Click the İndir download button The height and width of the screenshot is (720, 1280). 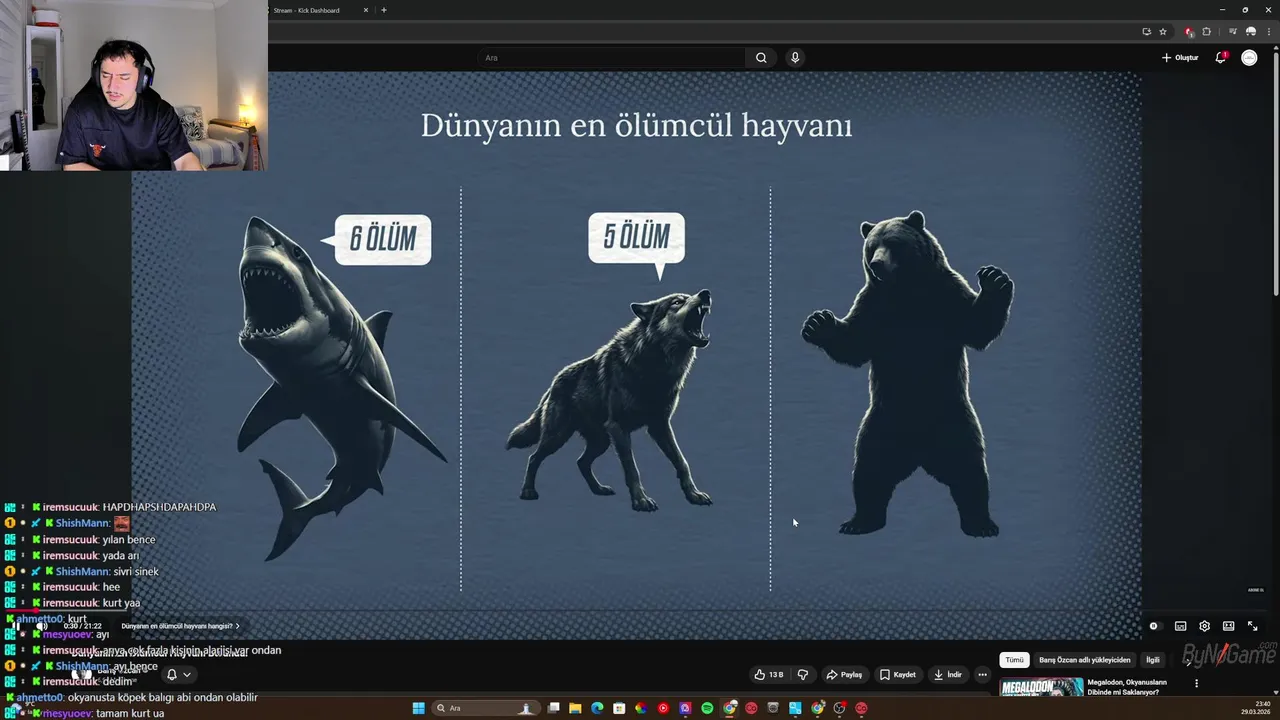pyautogui.click(x=947, y=675)
